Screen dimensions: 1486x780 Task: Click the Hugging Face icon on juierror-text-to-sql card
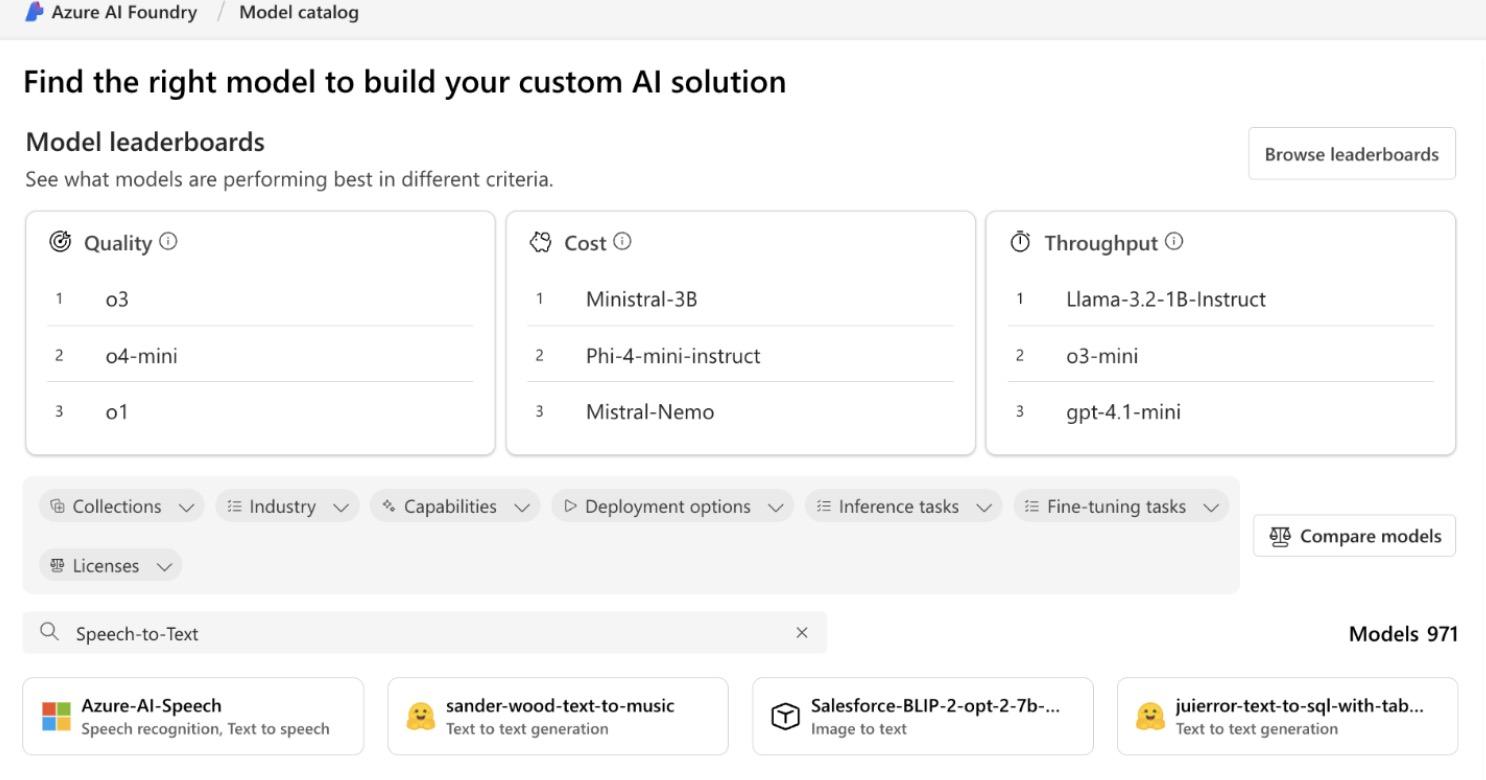tap(1148, 715)
